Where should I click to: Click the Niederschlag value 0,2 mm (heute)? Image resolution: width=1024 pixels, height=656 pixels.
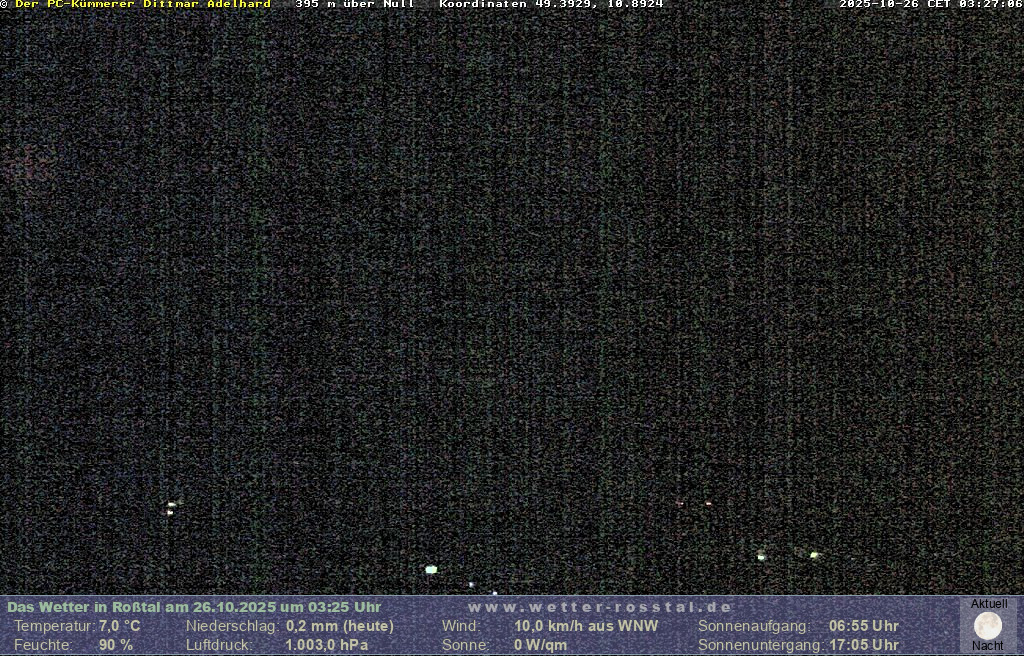click(x=340, y=626)
